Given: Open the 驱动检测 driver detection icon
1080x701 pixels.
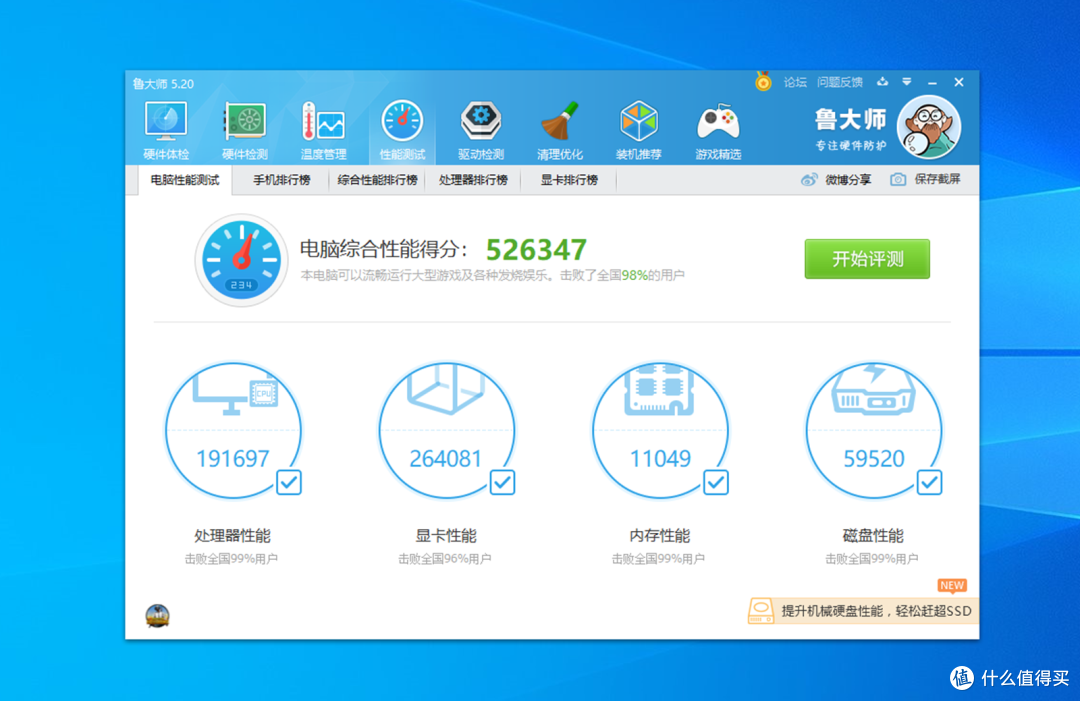Looking at the screenshot, I should pos(481,130).
